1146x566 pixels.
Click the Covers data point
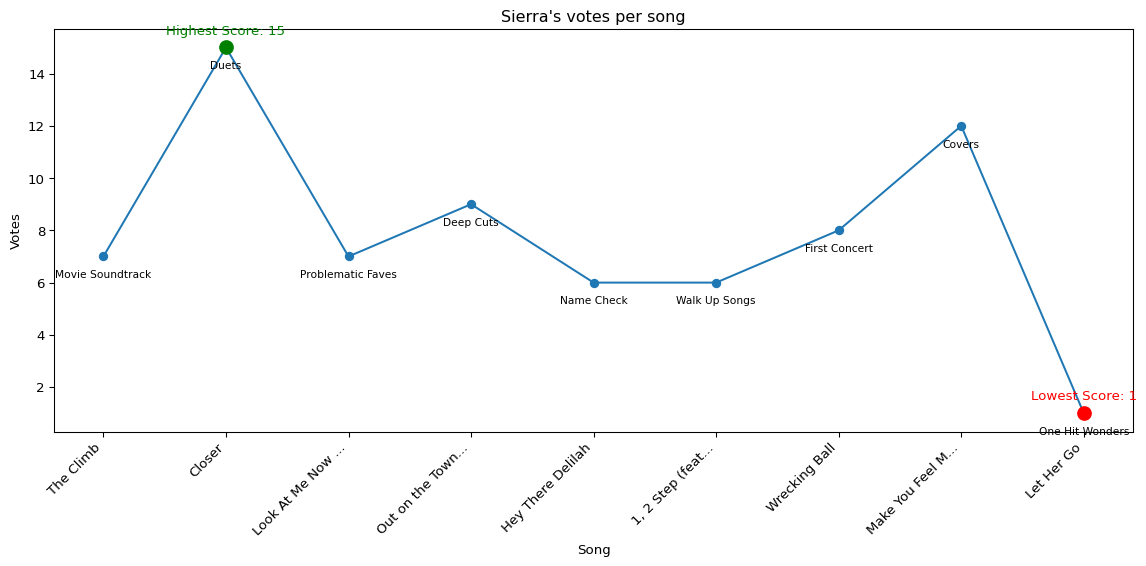click(x=961, y=127)
